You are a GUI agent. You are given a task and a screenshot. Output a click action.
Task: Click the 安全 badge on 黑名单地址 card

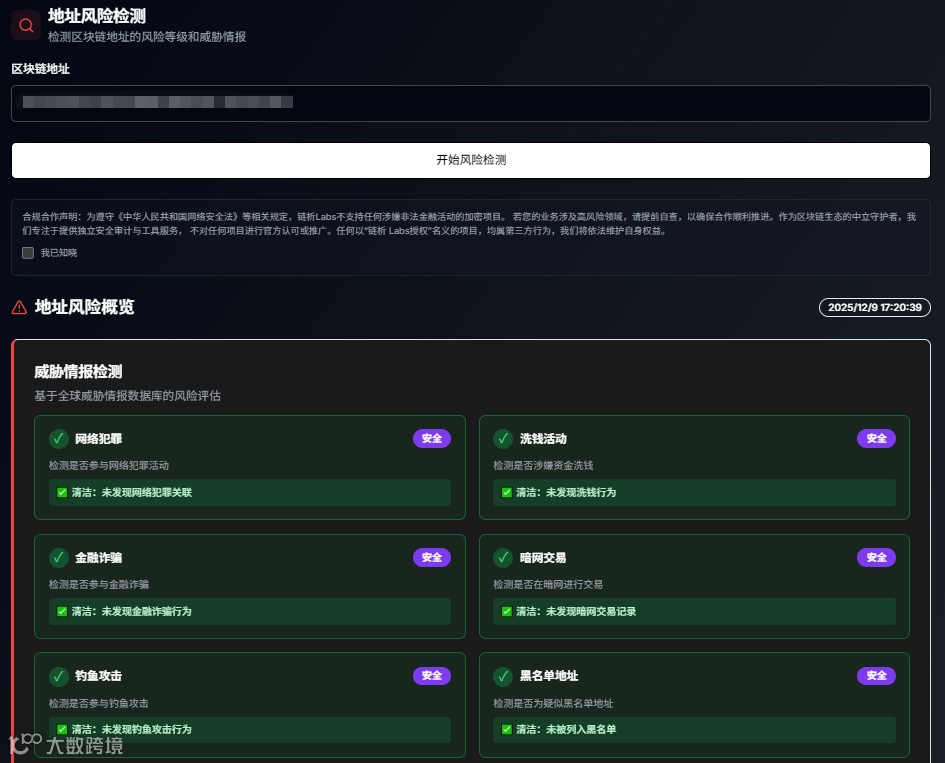[876, 676]
